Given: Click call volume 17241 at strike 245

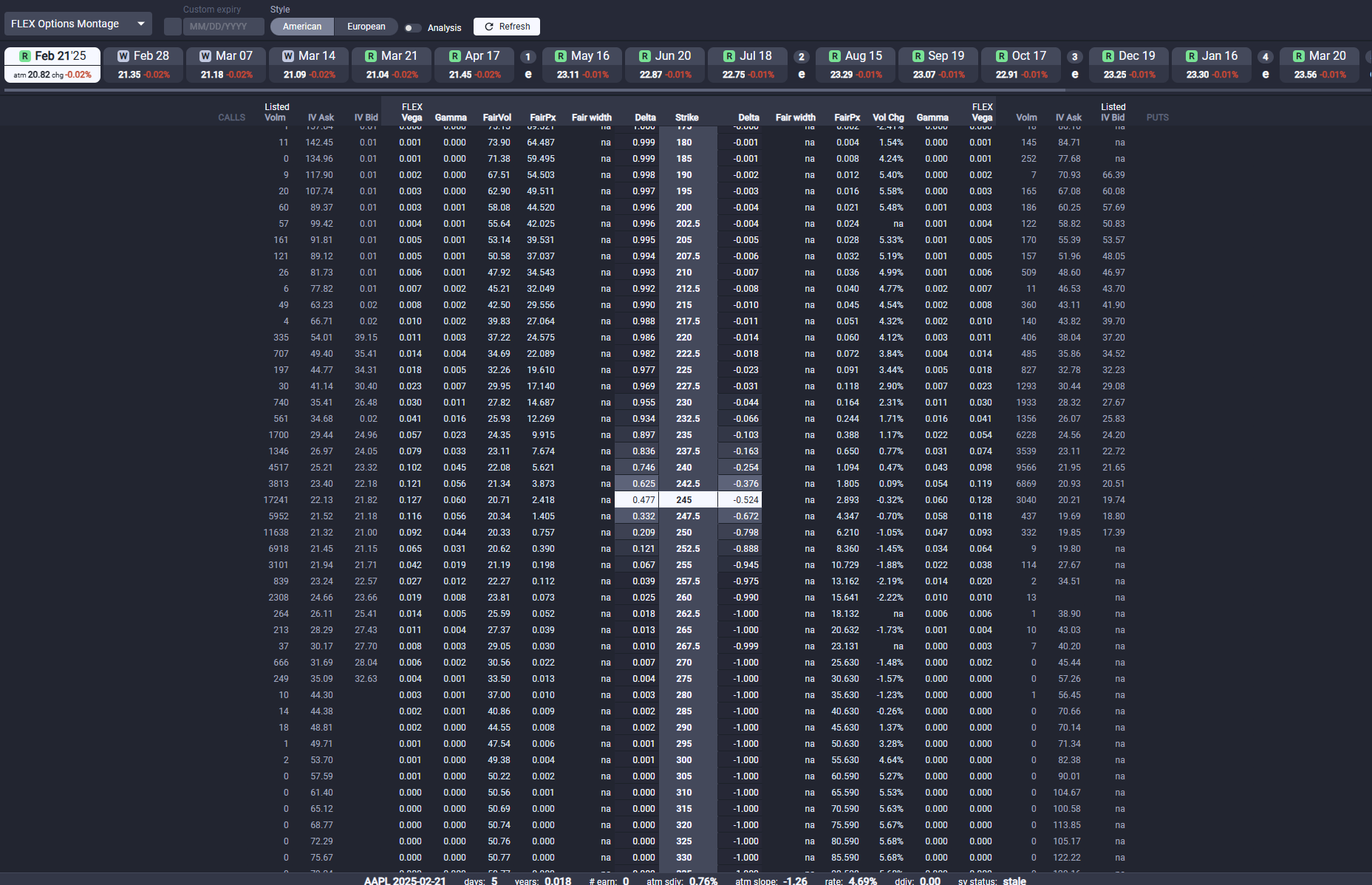Looking at the screenshot, I should 276,500.
